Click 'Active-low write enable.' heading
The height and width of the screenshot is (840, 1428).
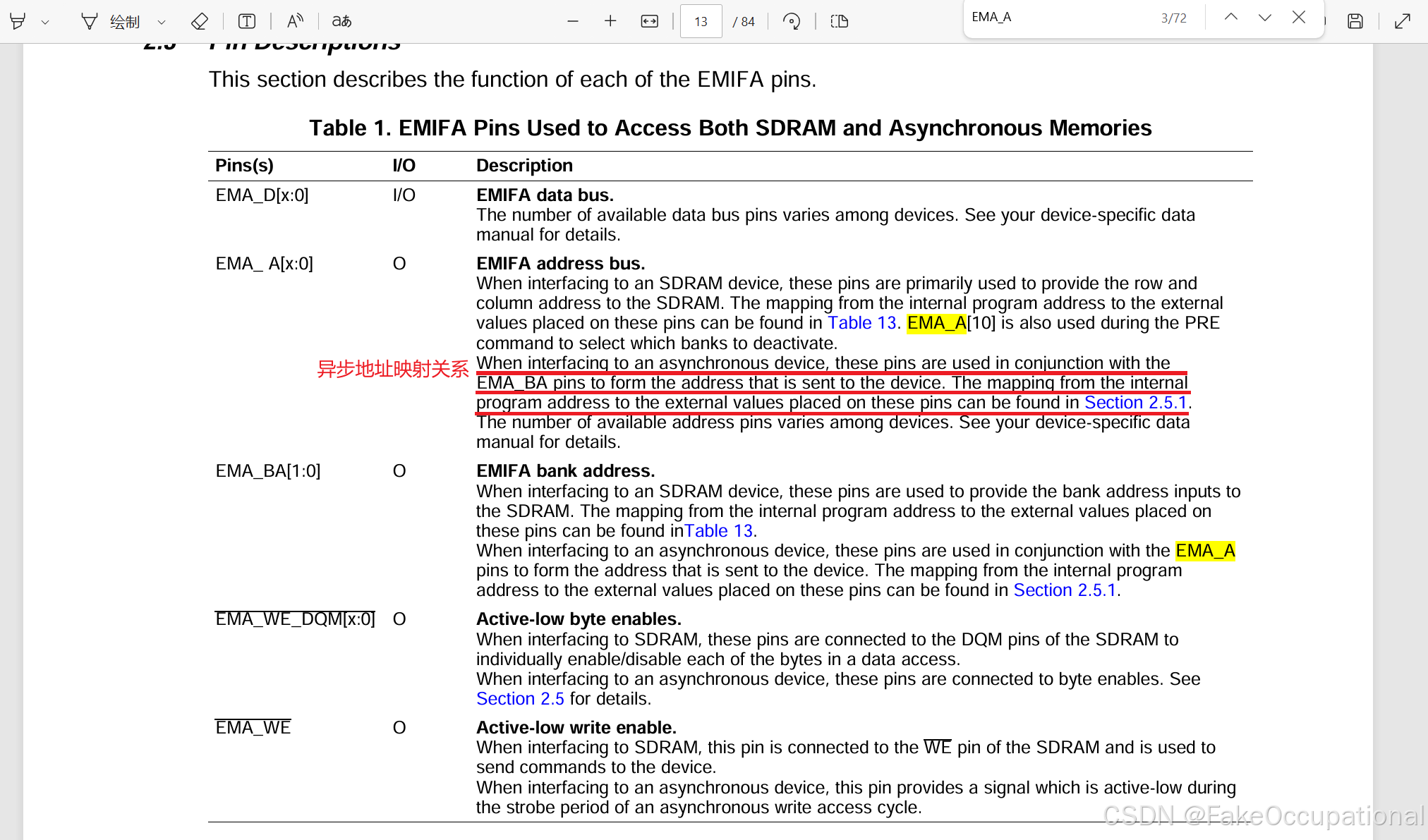tap(576, 728)
